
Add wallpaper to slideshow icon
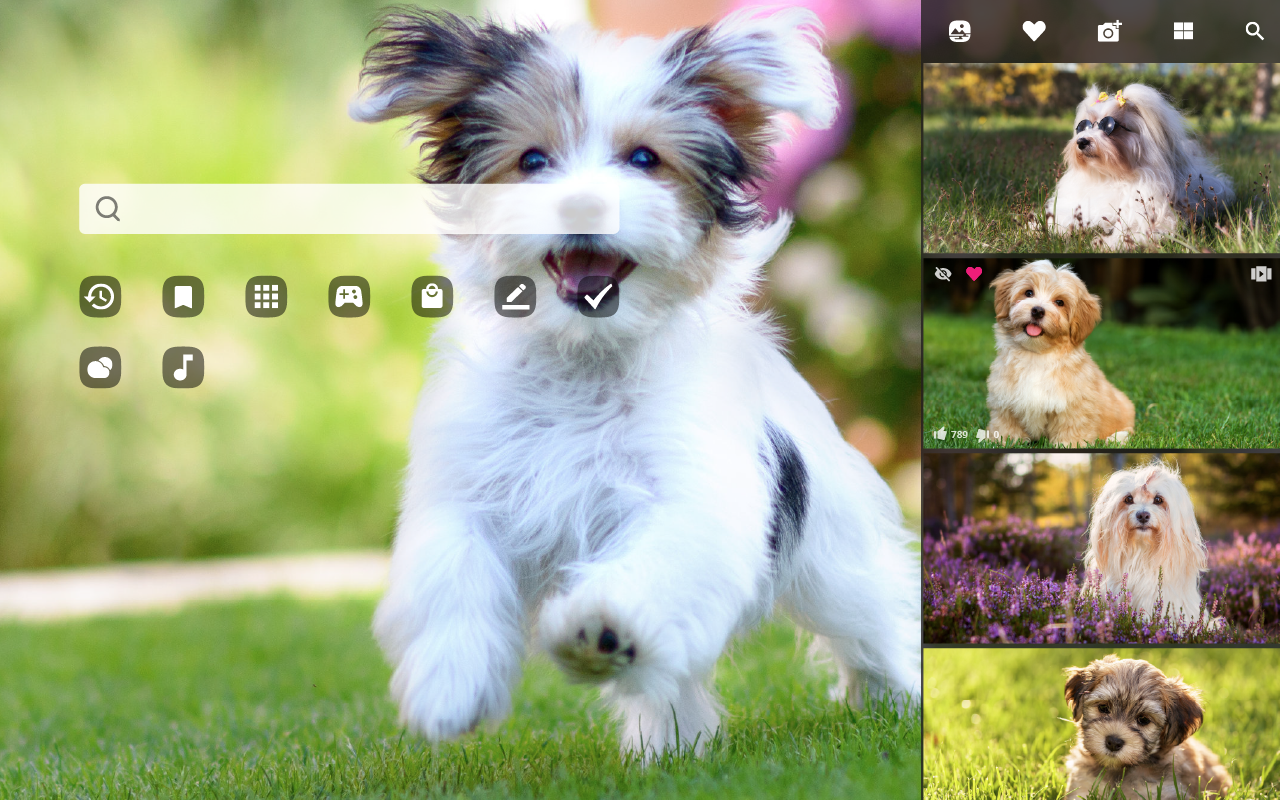[1261, 274]
